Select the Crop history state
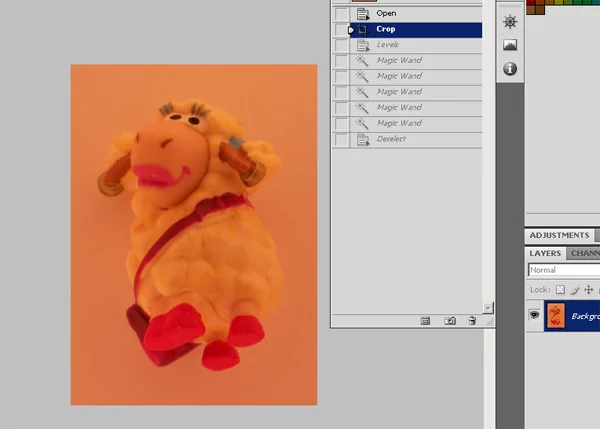The width and height of the screenshot is (600, 429). coord(416,30)
